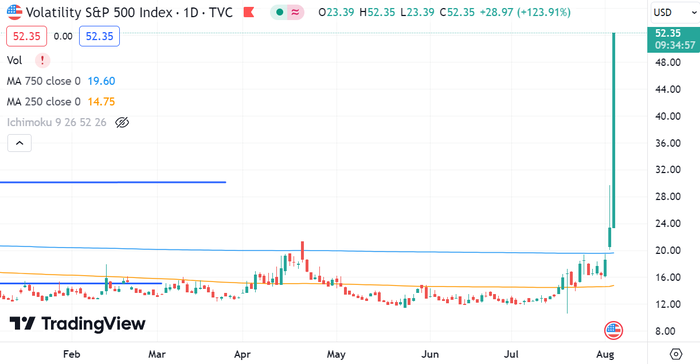Click the US flag symbol logo

click(14, 12)
